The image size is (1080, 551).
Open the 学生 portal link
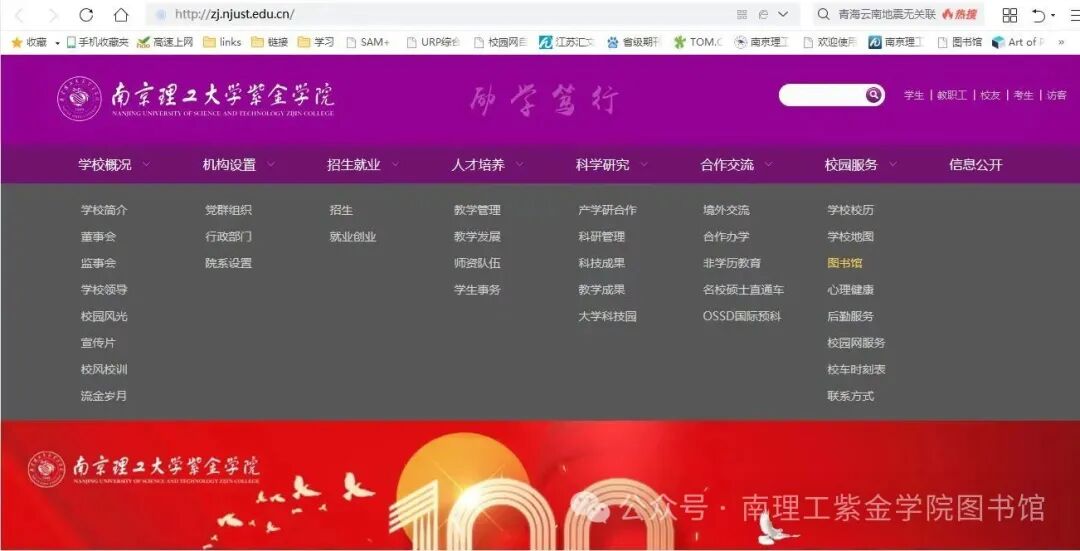[x=913, y=96]
